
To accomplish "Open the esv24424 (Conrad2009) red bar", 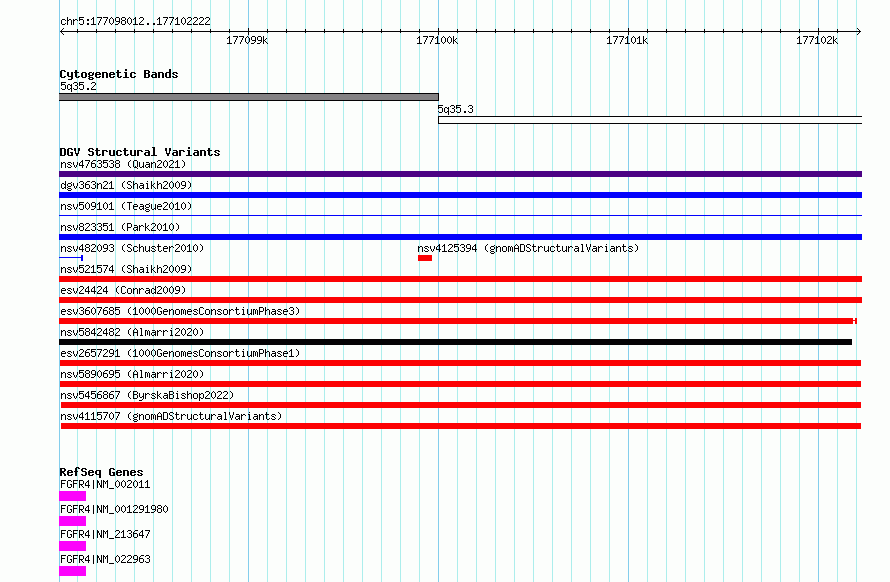I will pos(460,300).
